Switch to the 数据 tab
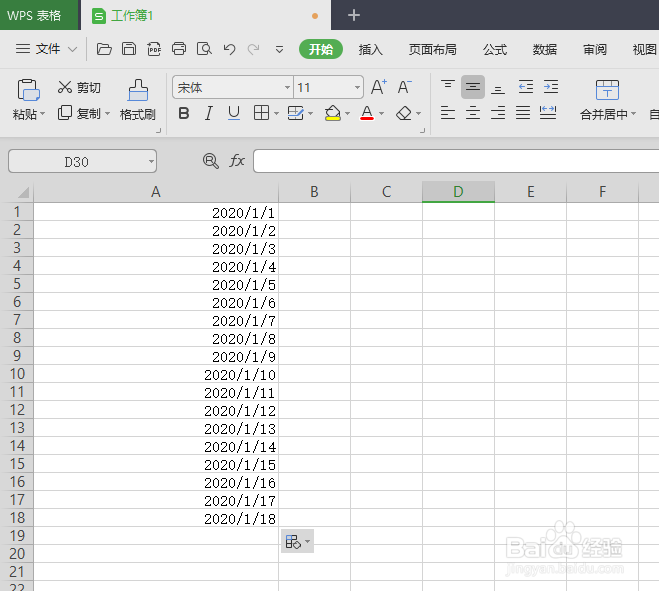 (x=545, y=50)
